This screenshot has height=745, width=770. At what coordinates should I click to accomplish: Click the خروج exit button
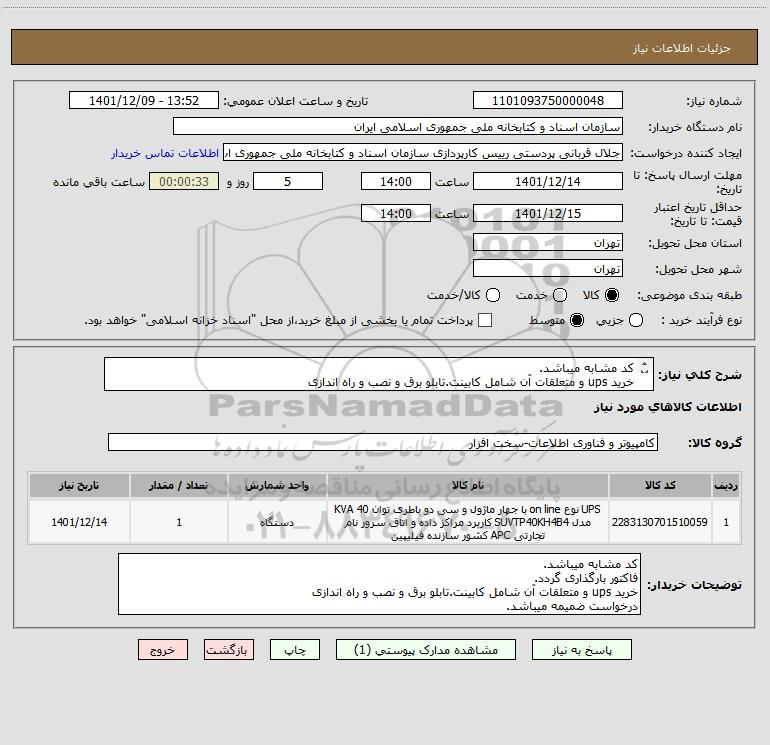point(163,650)
